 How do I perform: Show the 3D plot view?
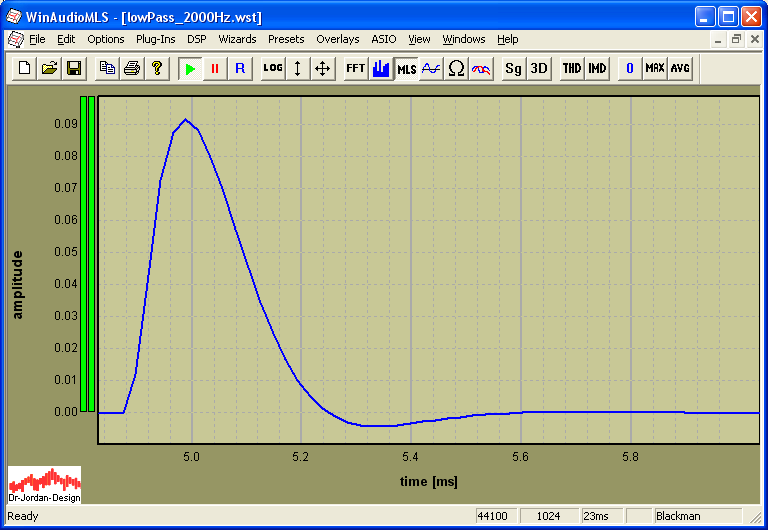[538, 68]
